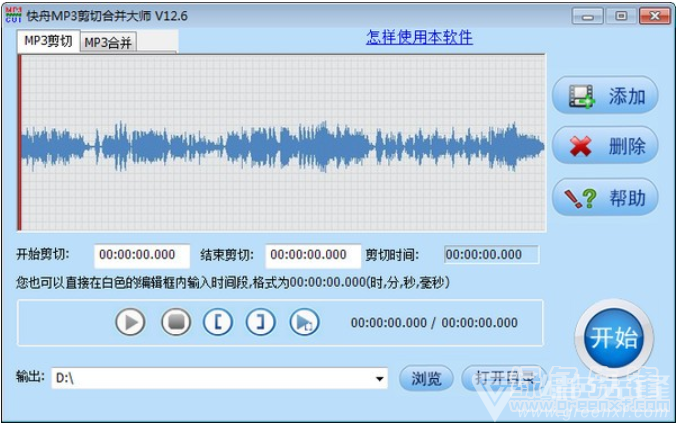Select the MP3剪切 tab
The height and width of the screenshot is (426, 679).
tap(48, 41)
